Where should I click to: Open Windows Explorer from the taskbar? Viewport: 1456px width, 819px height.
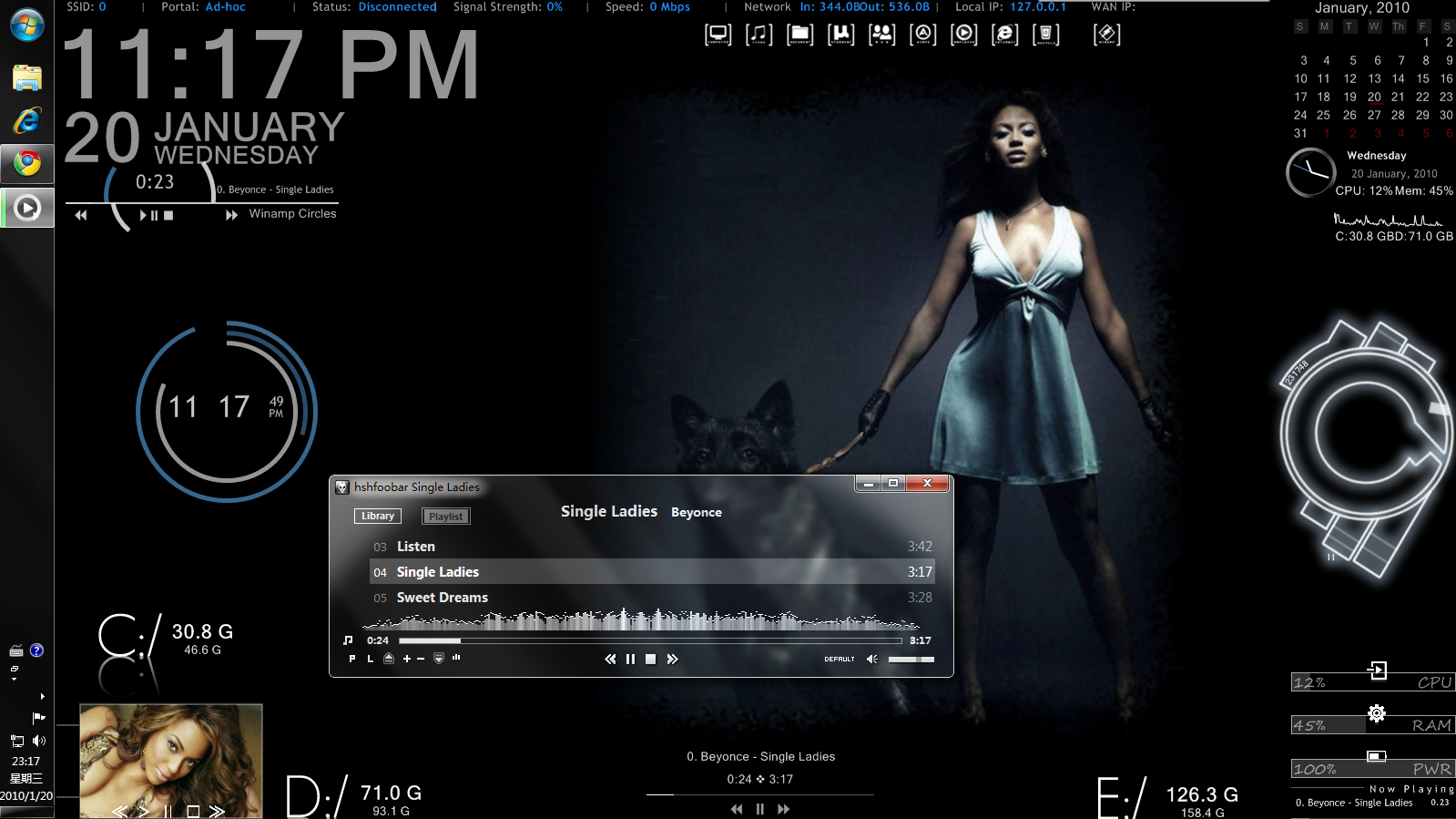tap(27, 78)
